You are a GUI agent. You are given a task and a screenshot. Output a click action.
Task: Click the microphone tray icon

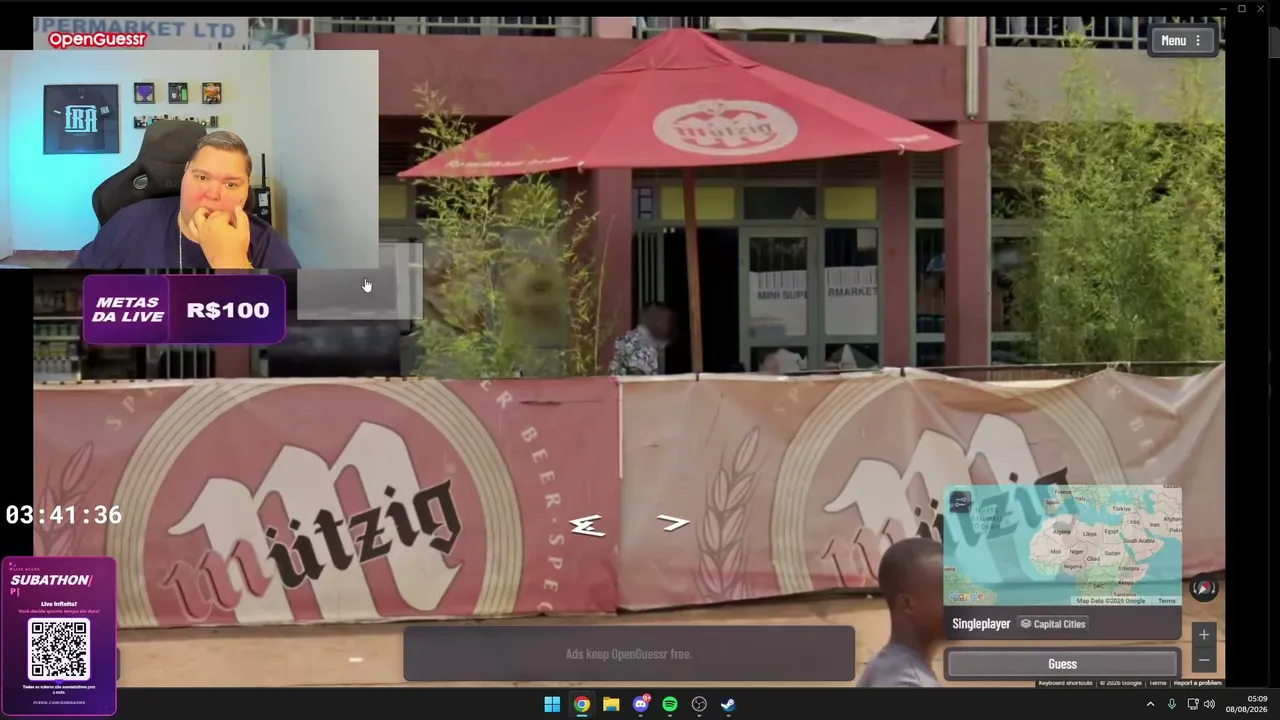tap(1171, 704)
